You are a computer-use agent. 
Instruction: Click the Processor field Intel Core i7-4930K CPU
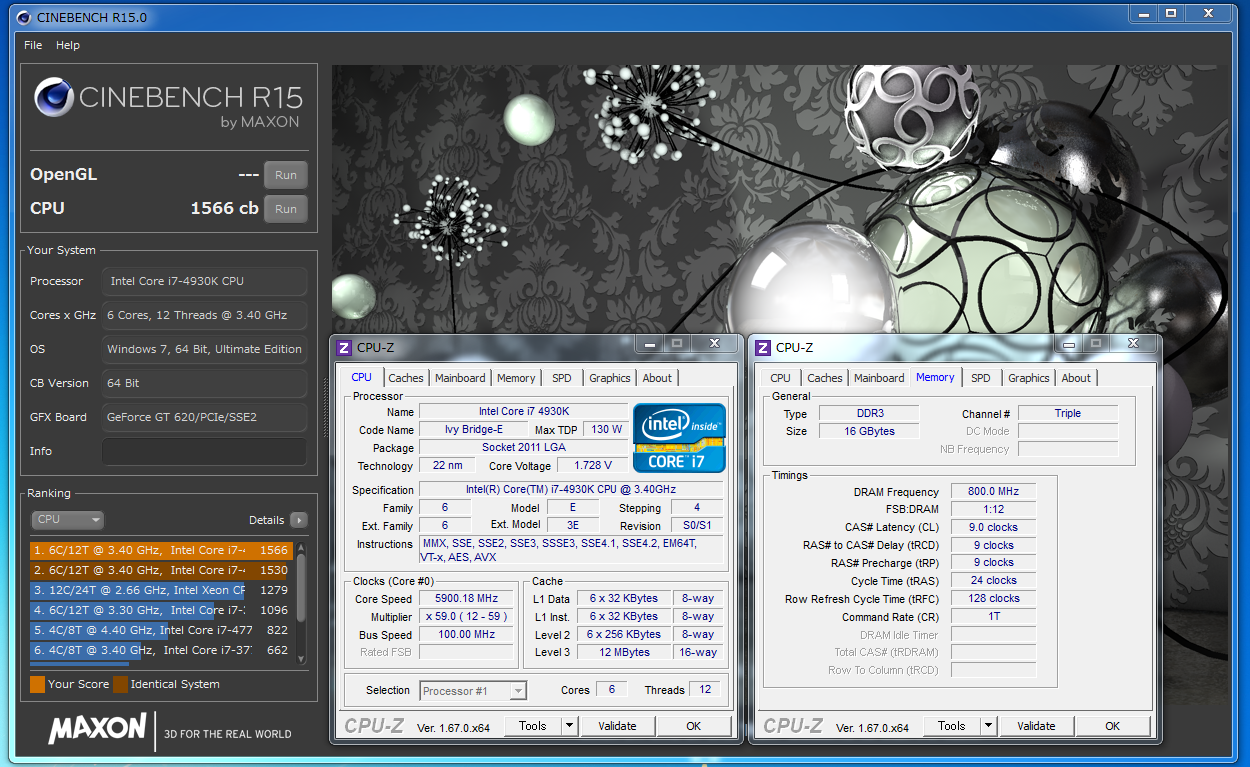(204, 281)
